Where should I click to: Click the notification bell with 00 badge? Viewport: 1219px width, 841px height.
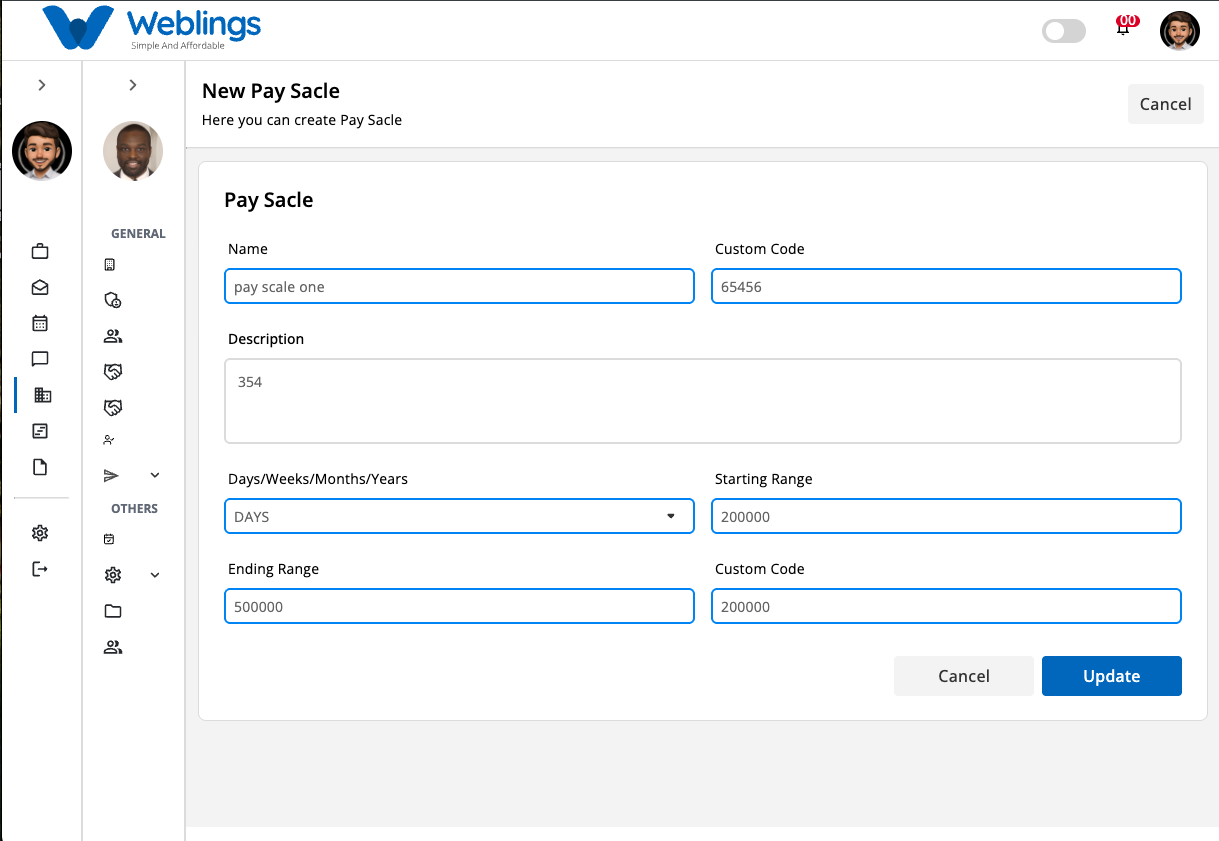tap(1123, 26)
